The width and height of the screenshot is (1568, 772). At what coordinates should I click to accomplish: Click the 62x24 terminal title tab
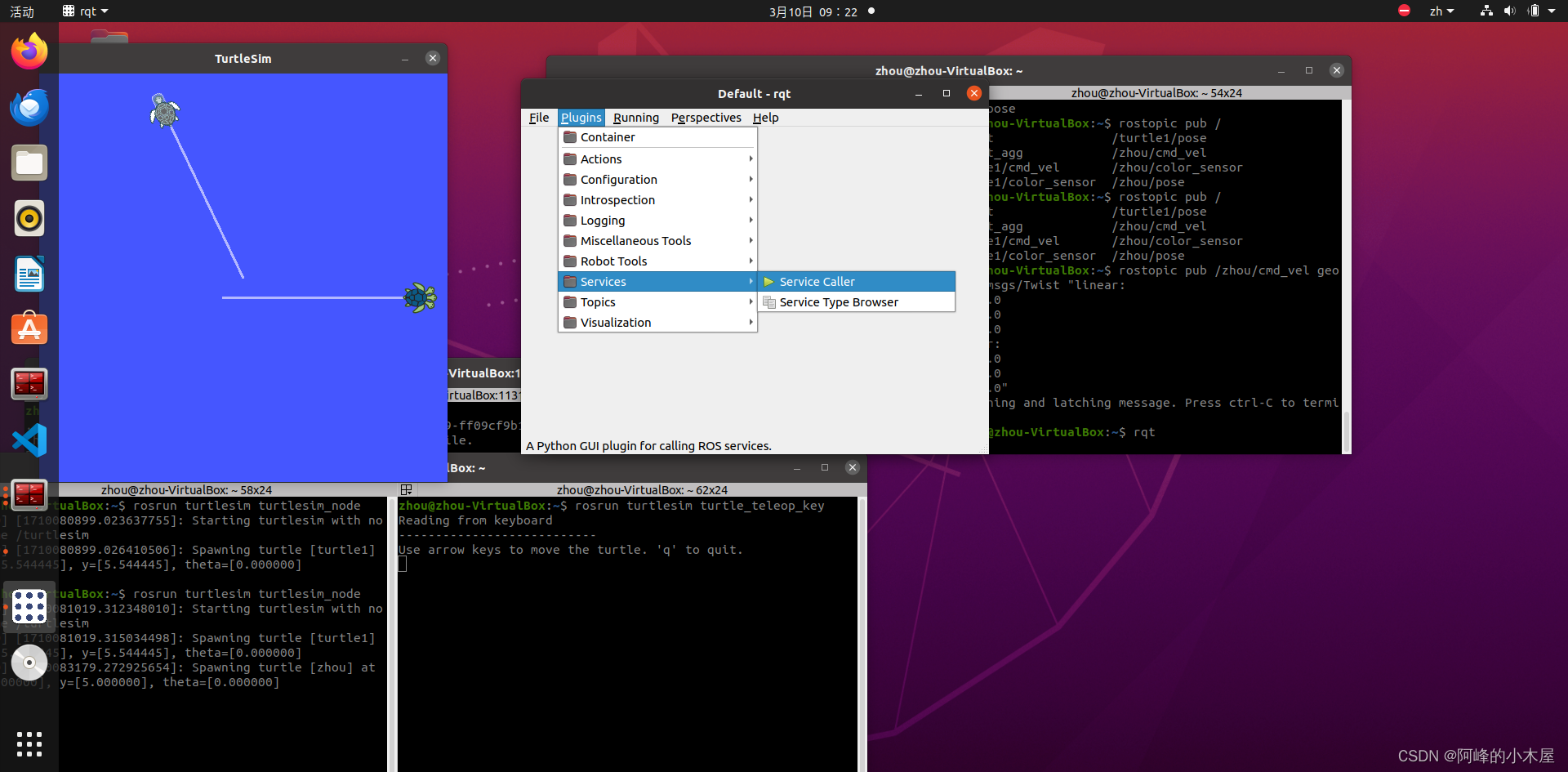tap(642, 489)
